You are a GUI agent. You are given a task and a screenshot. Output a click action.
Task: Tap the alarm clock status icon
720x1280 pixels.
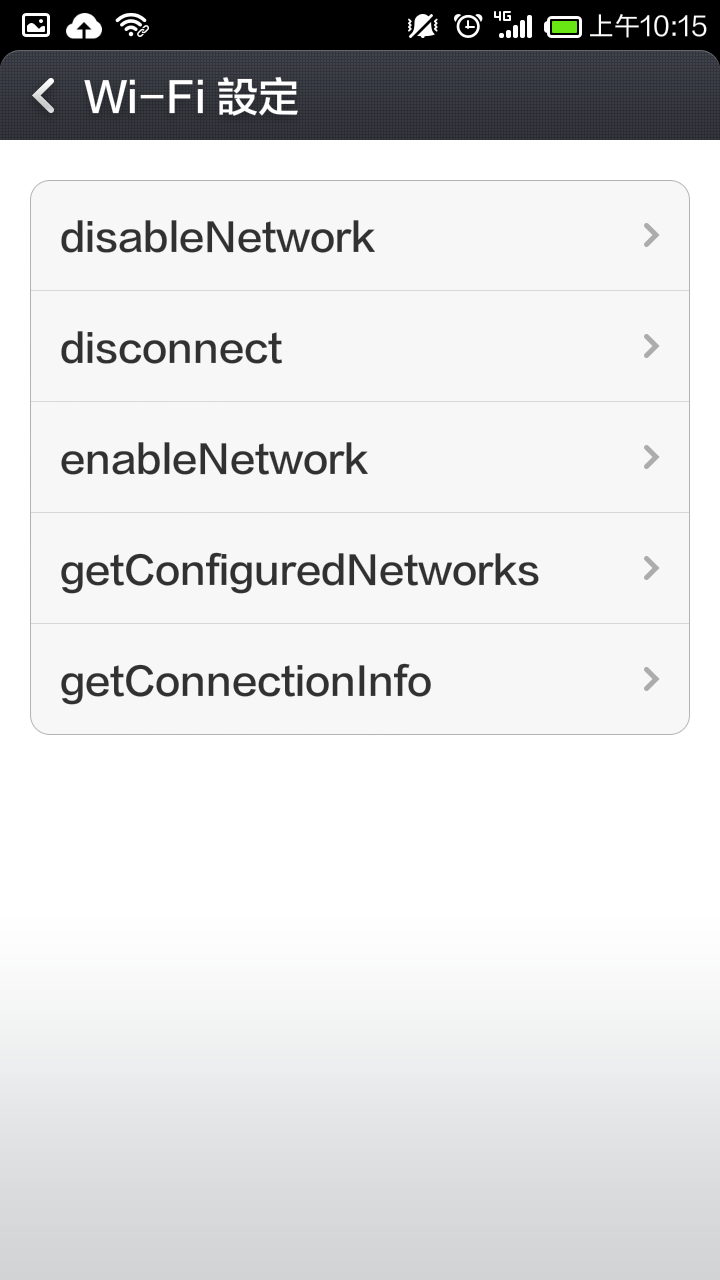click(x=468, y=26)
